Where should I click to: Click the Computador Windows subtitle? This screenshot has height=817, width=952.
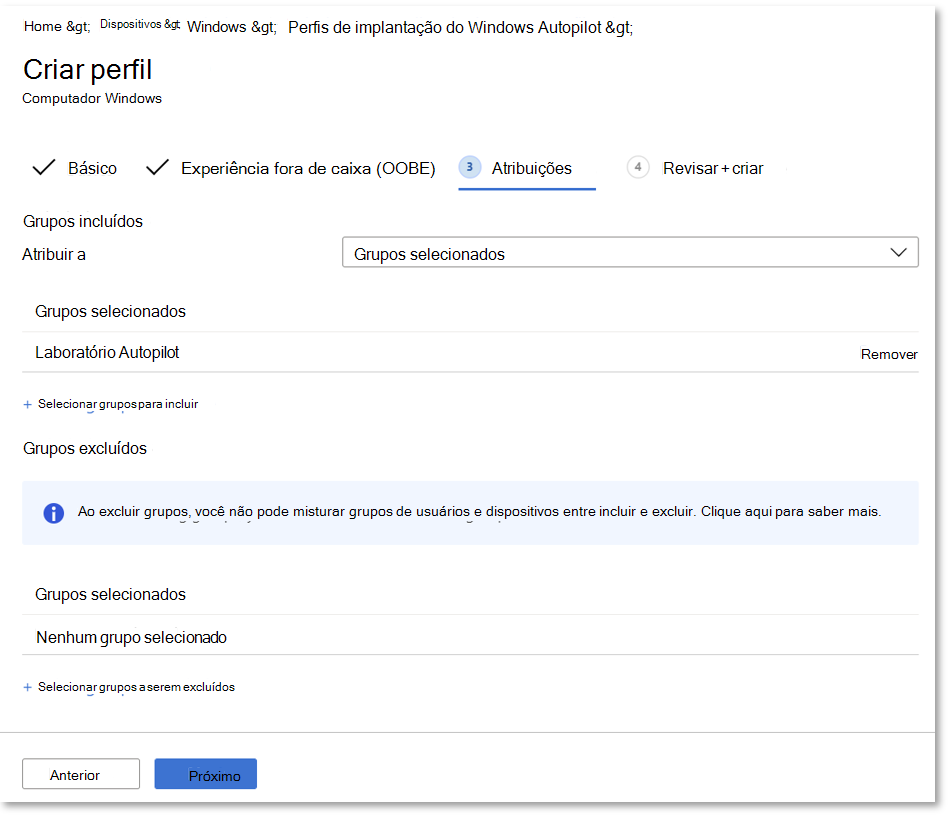click(92, 98)
